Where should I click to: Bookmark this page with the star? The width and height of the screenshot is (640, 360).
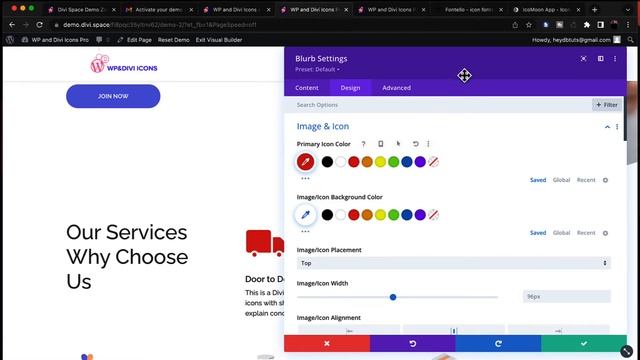click(529, 25)
